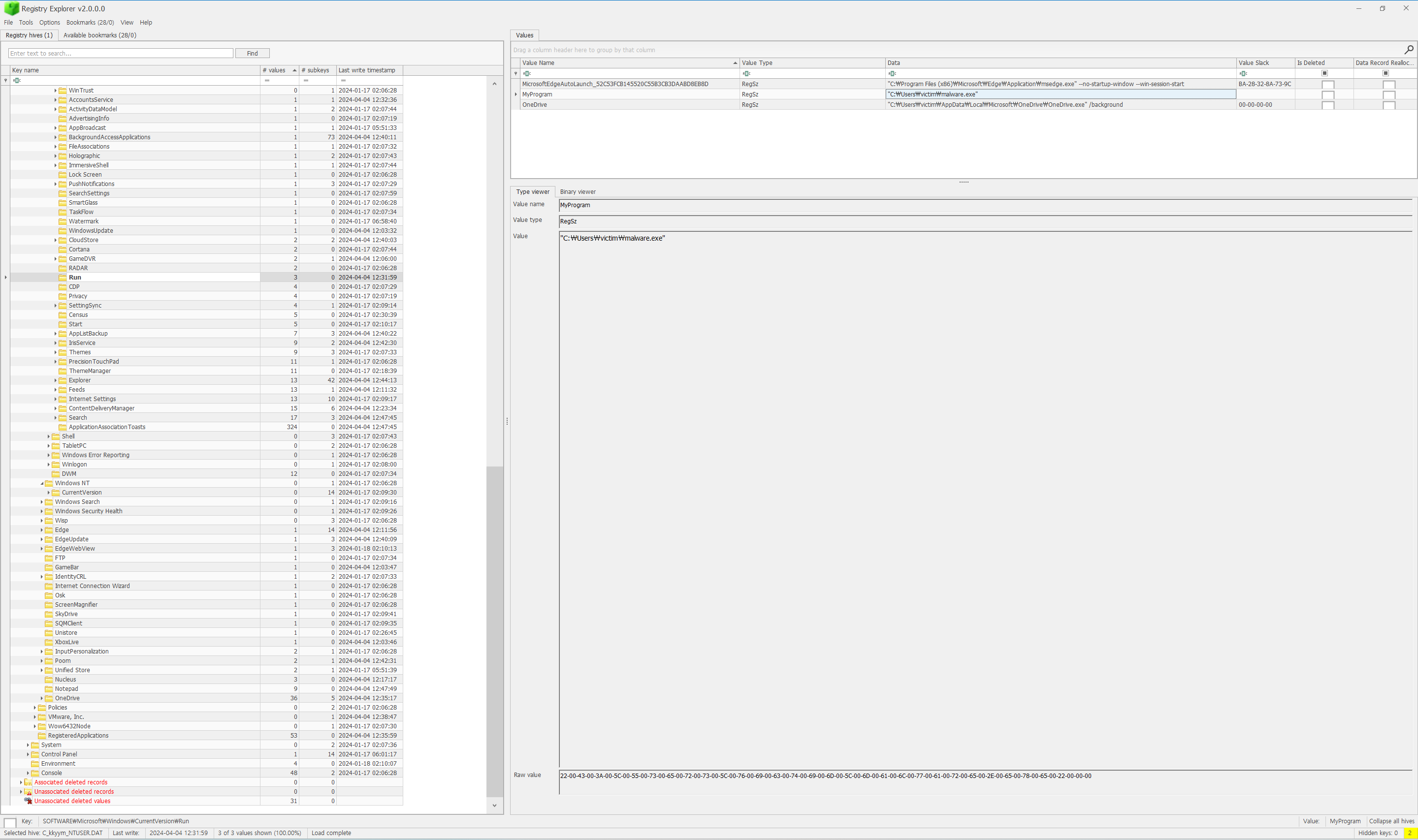The height and width of the screenshot is (840, 1418).
Task: Click the Data column filter condition icon
Action: (x=892, y=74)
